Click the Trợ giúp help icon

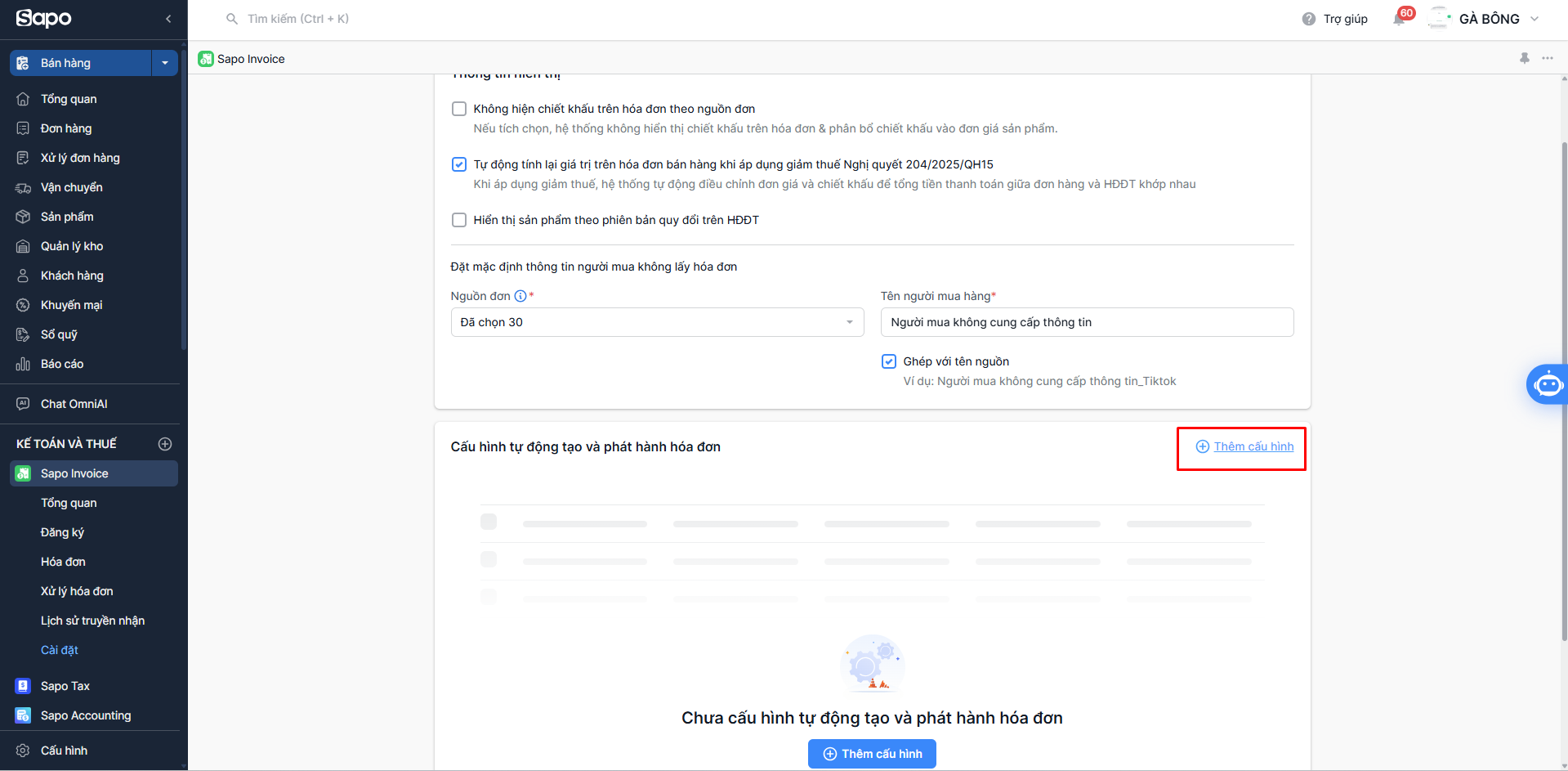[1309, 19]
